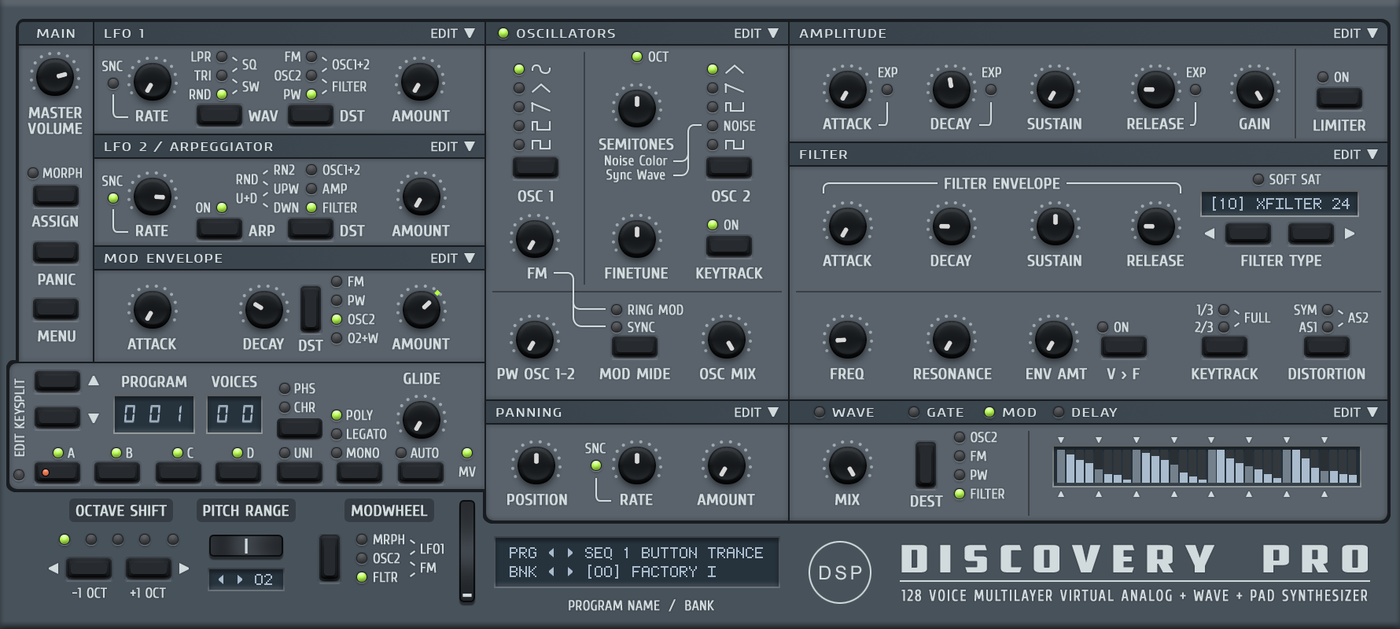Click the filter Freq knob
The image size is (1400, 629).
[847, 339]
